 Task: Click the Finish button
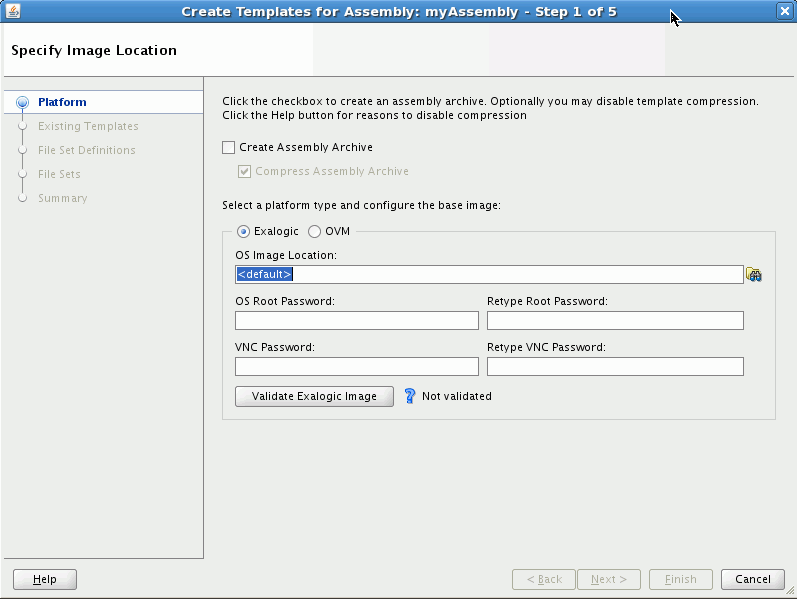(681, 579)
